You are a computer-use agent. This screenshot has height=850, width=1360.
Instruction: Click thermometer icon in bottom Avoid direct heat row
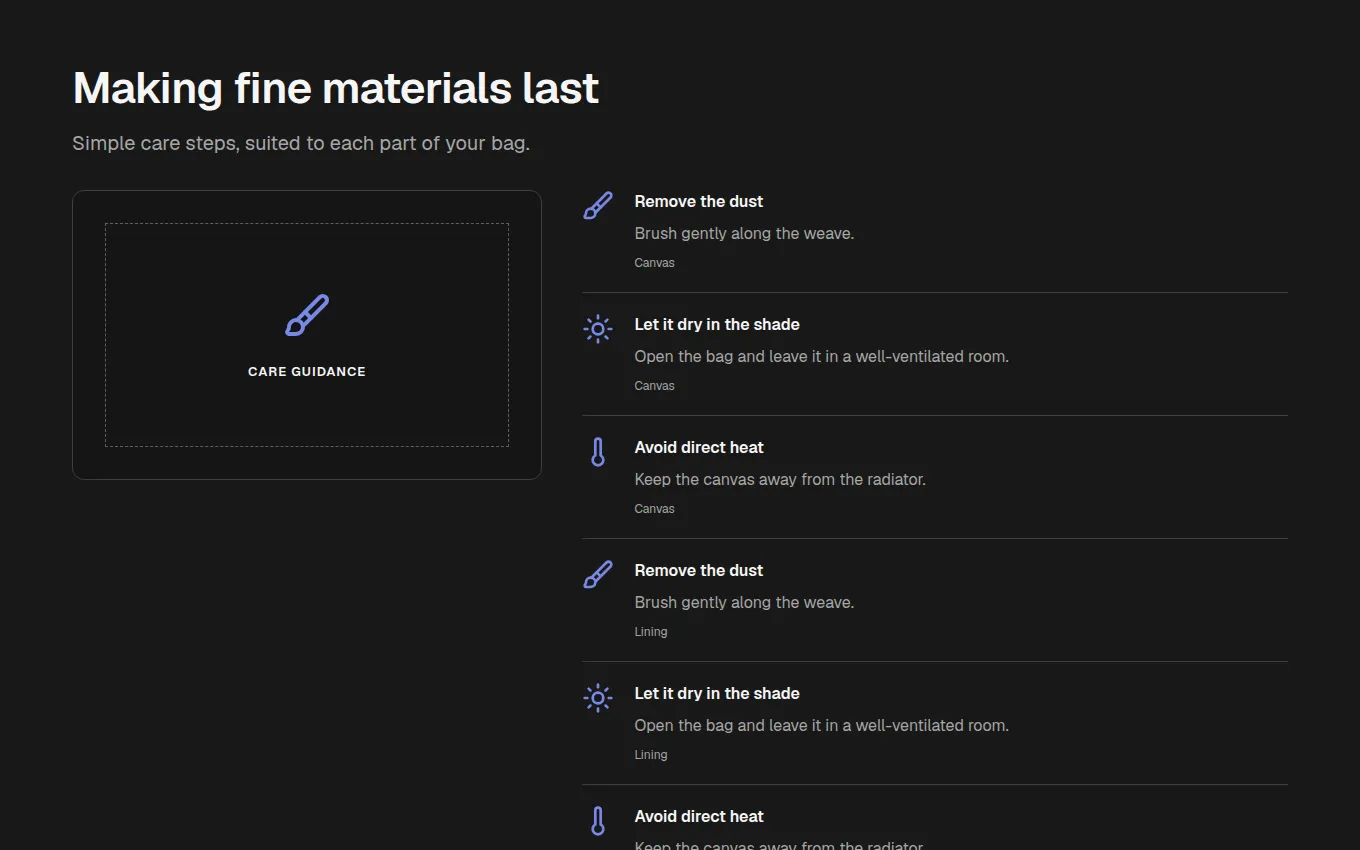coord(598,821)
